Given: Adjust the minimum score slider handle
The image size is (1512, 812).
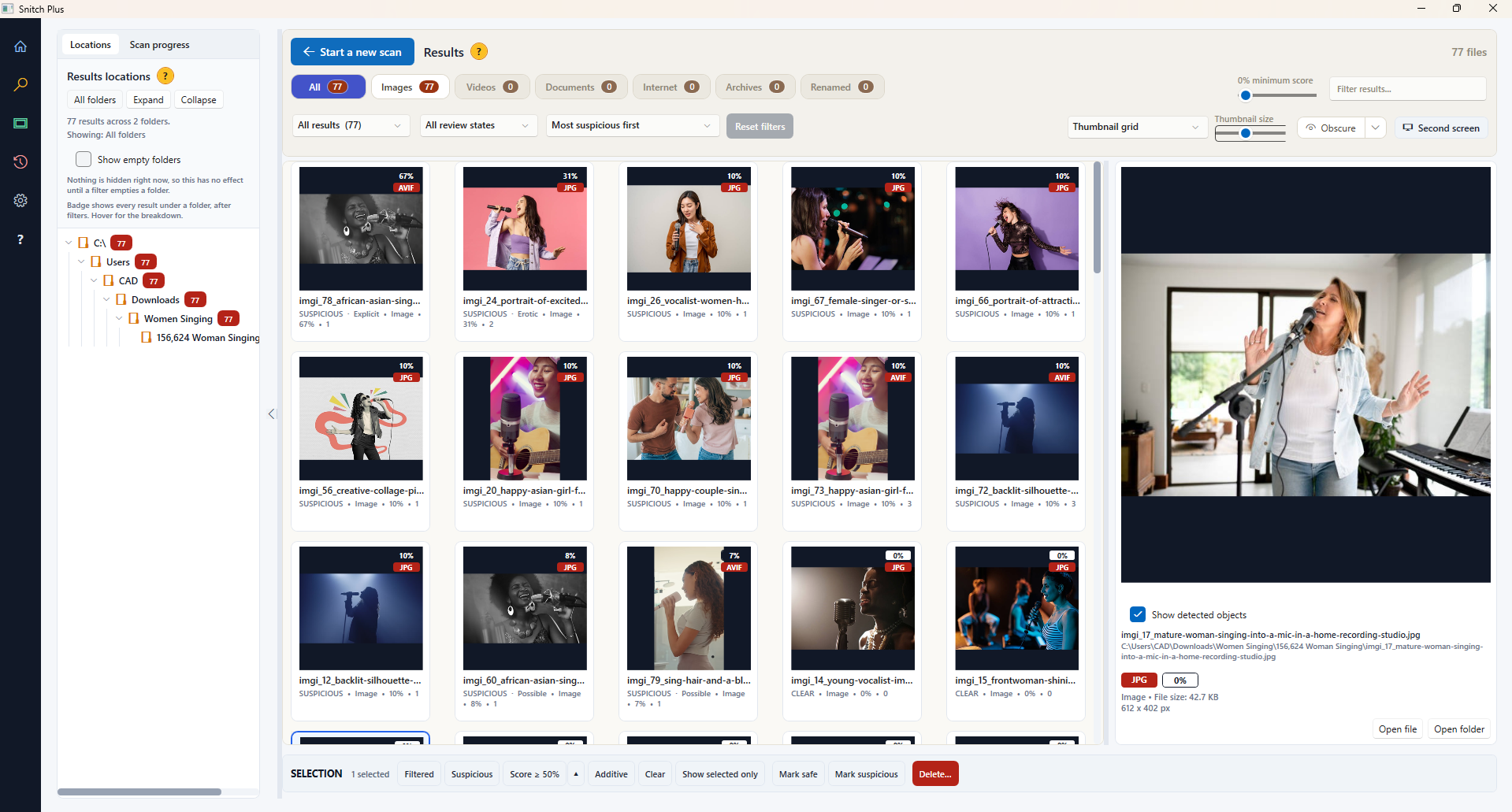Looking at the screenshot, I should click(1246, 96).
